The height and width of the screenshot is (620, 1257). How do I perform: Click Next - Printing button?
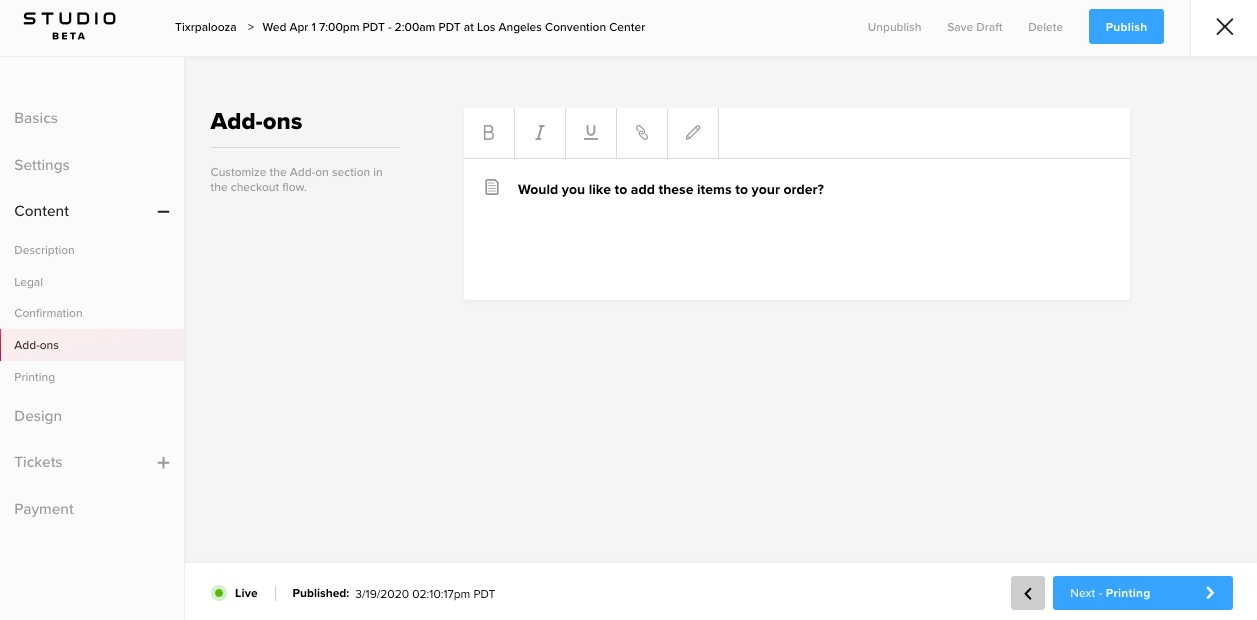[1143, 593]
